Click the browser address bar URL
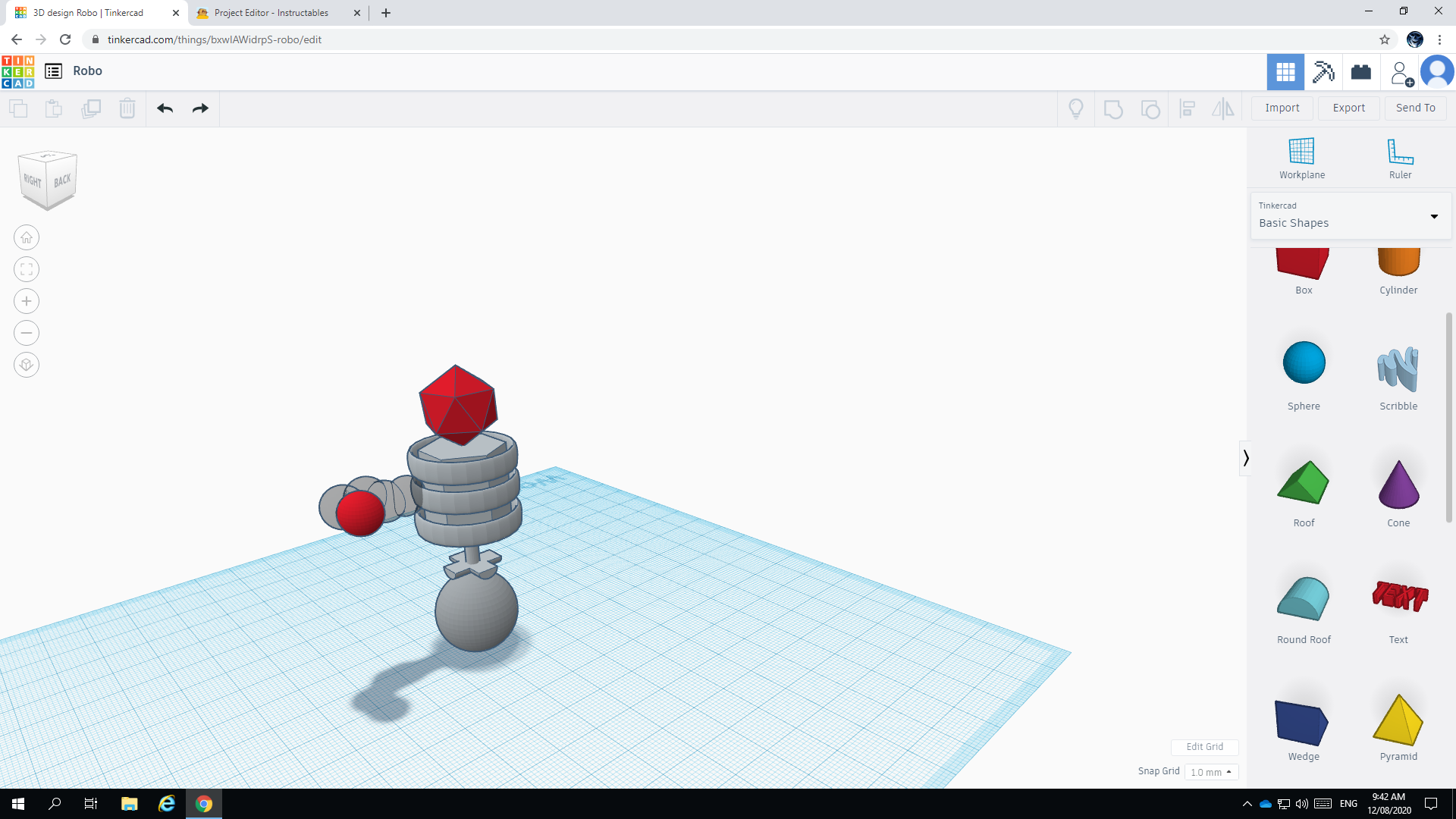The width and height of the screenshot is (1456, 819). pos(215,39)
